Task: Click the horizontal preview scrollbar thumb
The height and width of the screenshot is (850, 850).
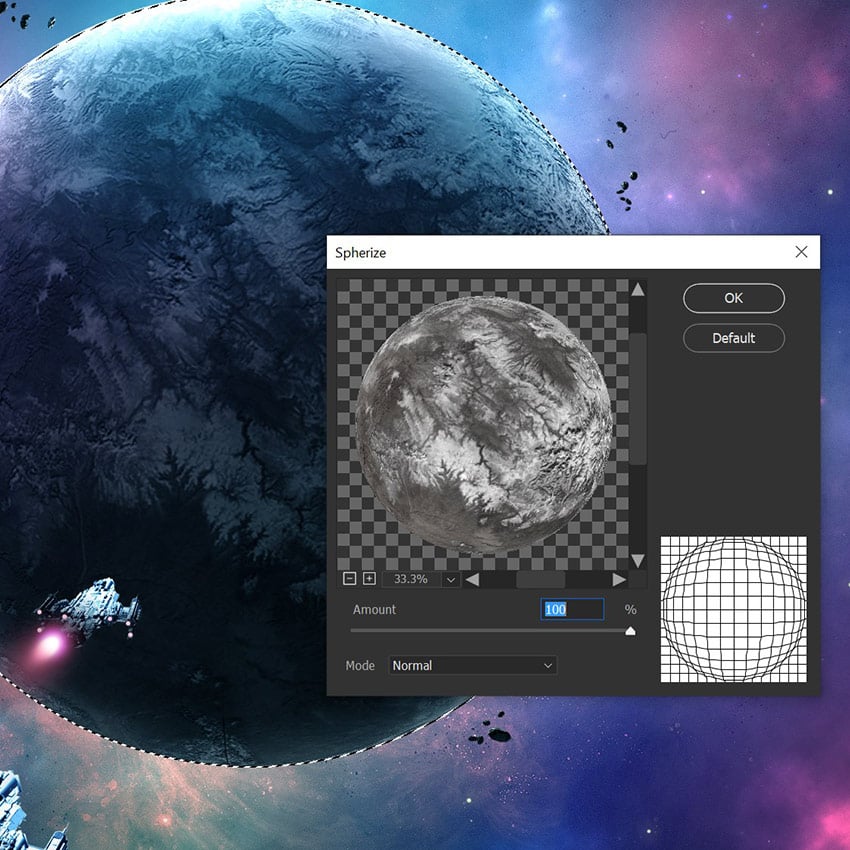Action: (x=540, y=579)
